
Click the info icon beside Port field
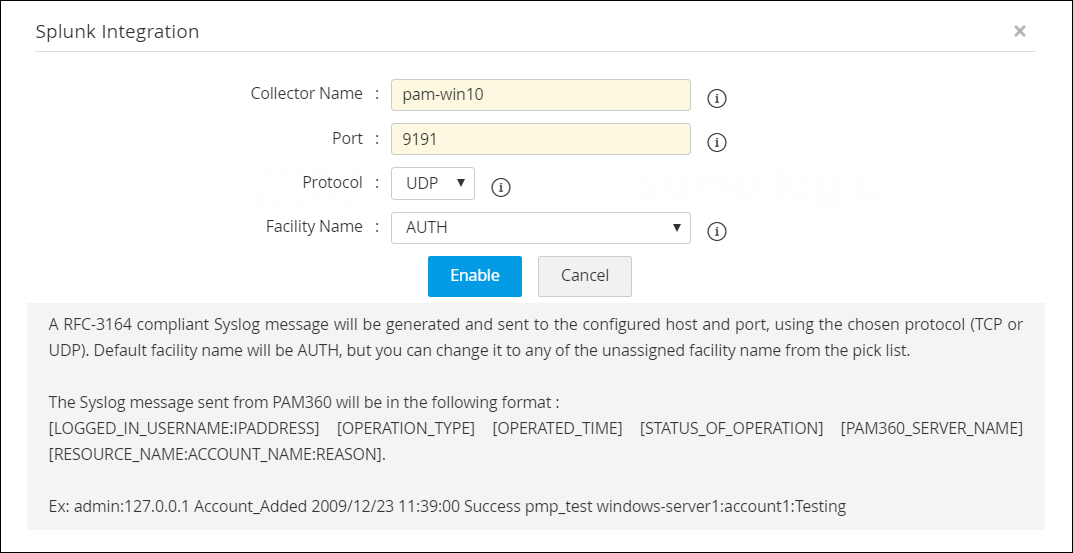(716, 143)
